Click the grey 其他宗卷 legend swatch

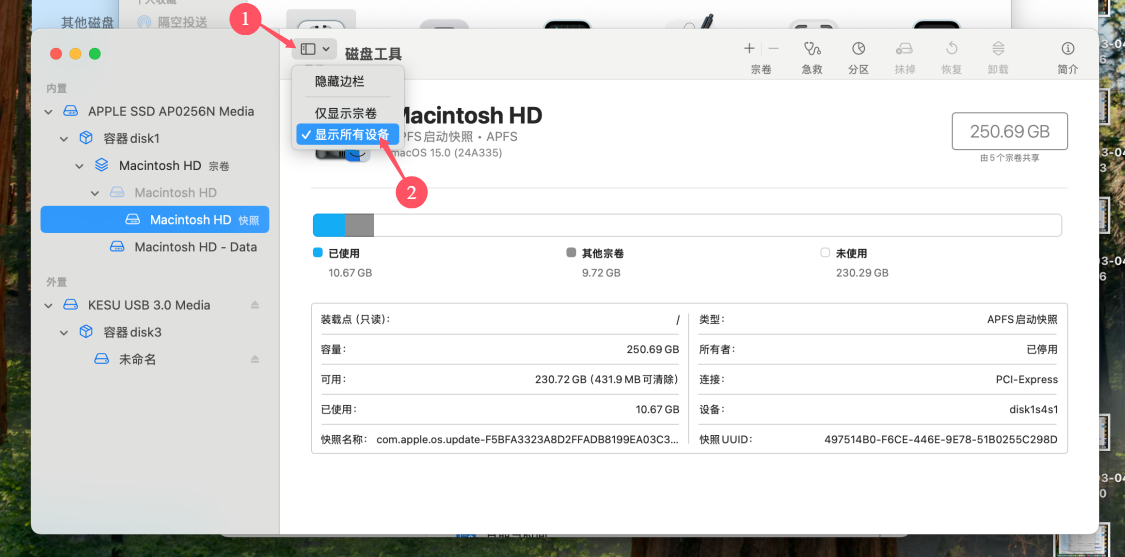(571, 253)
